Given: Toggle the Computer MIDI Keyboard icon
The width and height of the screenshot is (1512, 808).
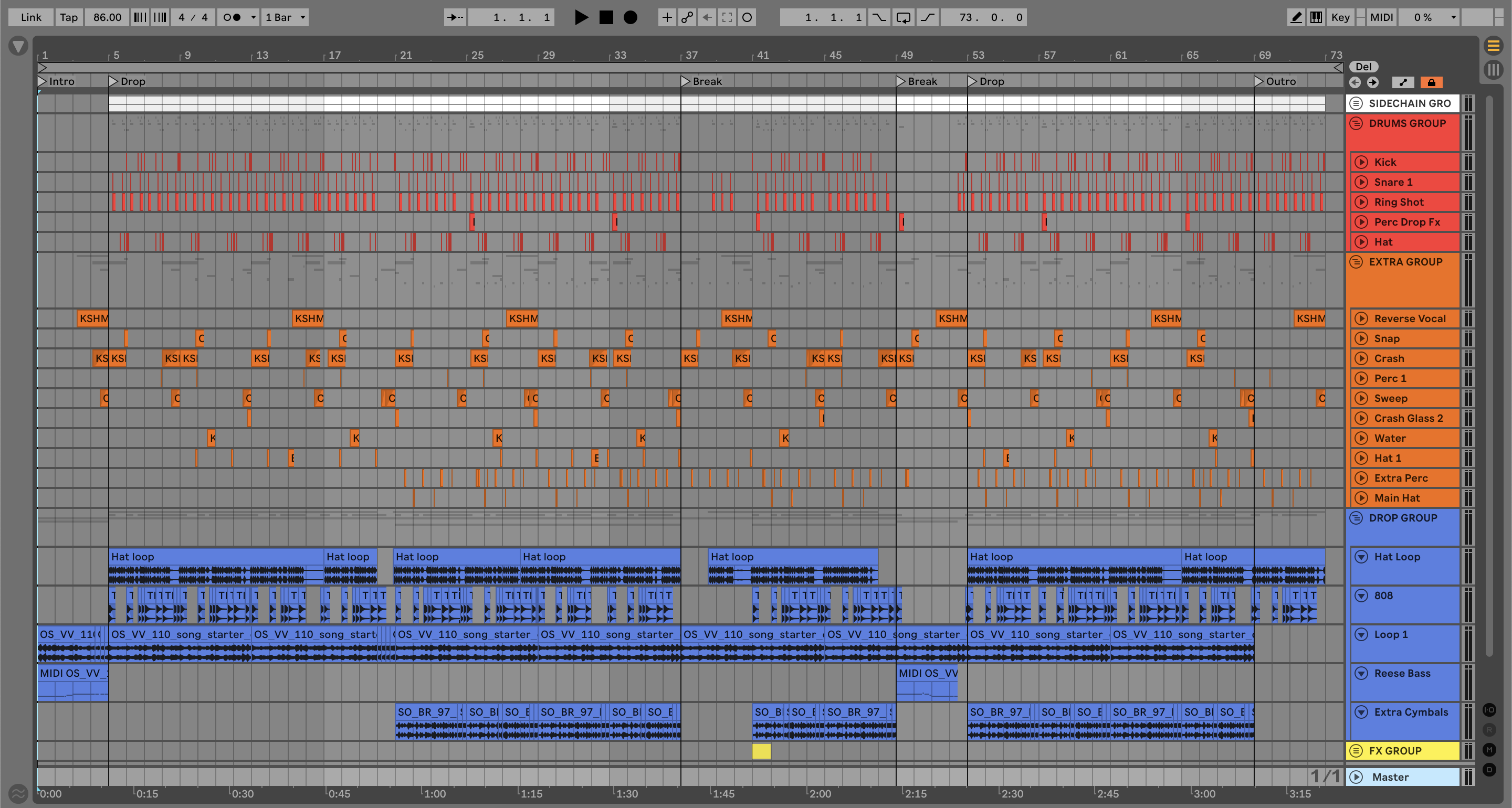Looking at the screenshot, I should coord(1316,18).
